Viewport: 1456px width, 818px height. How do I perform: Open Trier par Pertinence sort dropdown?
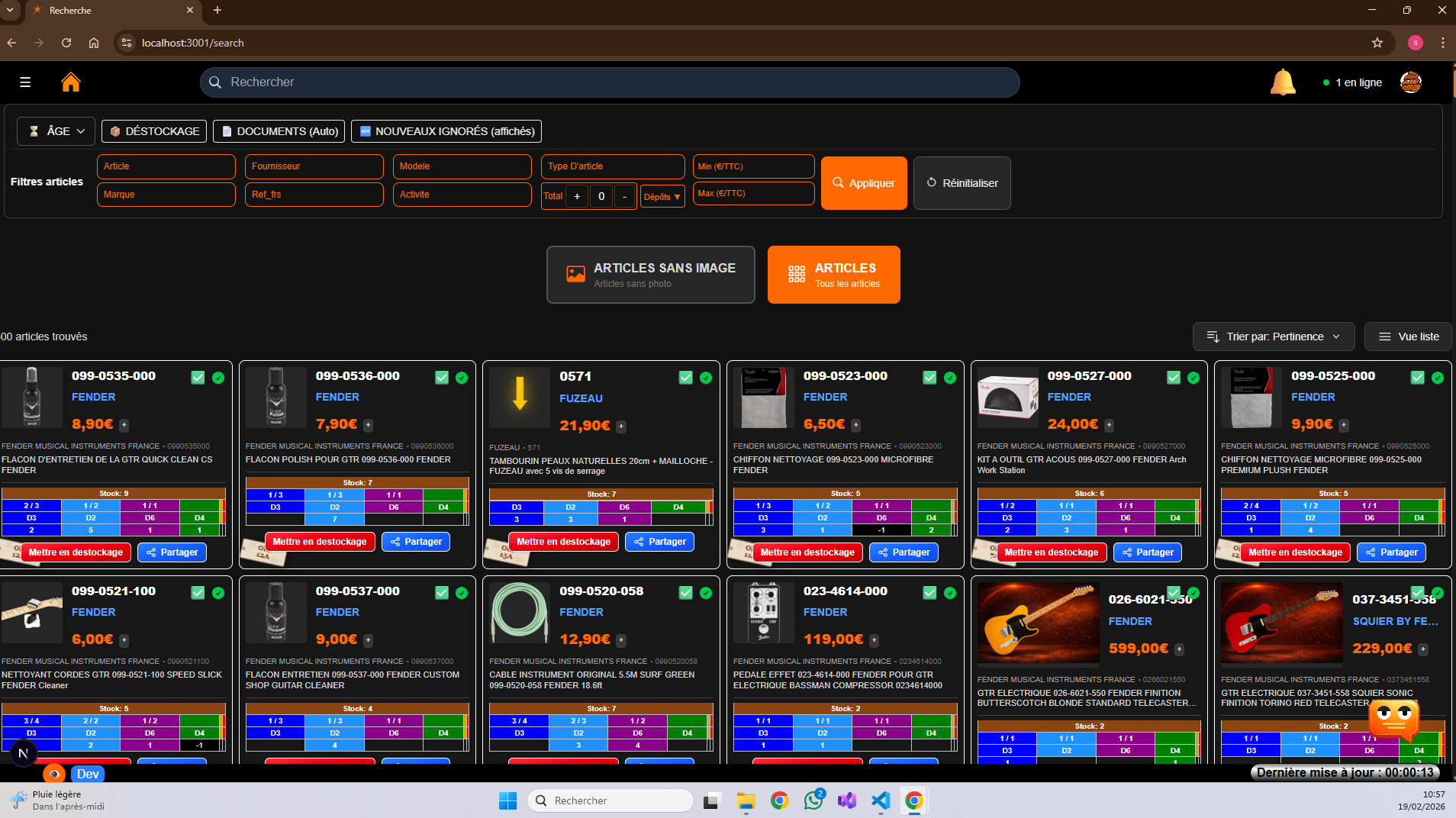[1273, 337]
